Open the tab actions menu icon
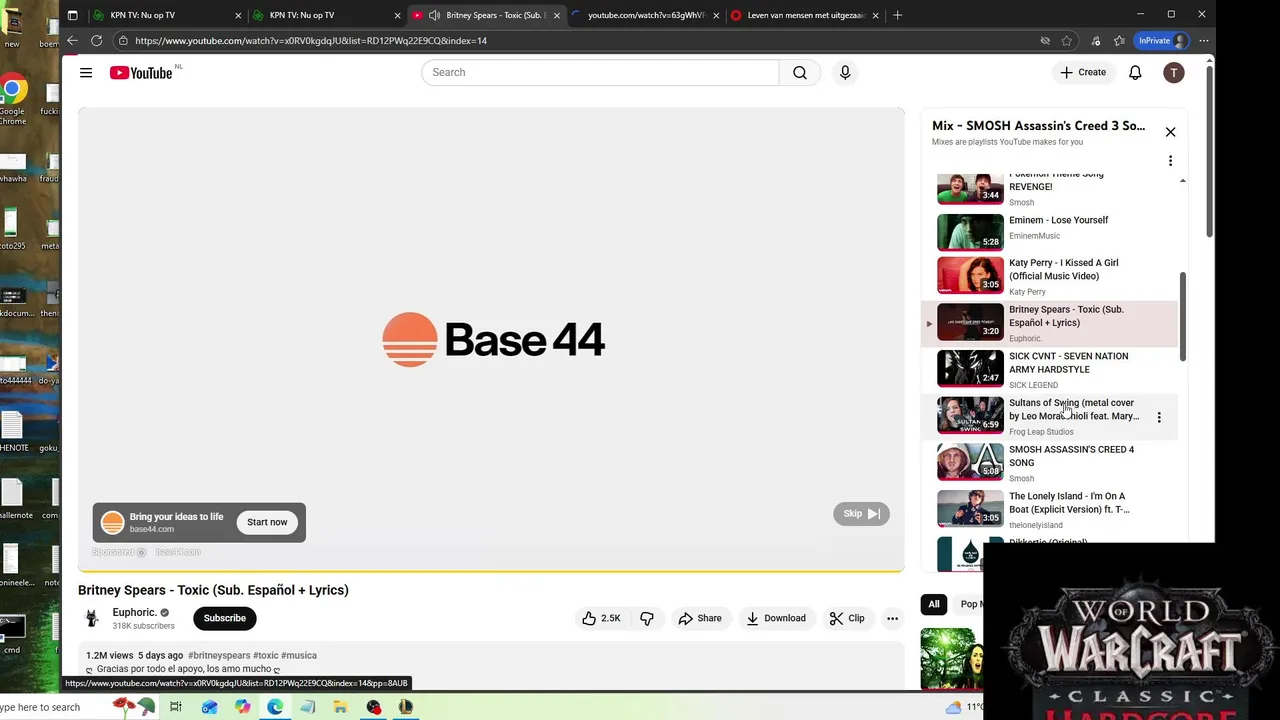This screenshot has height=720, width=1280. (72, 15)
